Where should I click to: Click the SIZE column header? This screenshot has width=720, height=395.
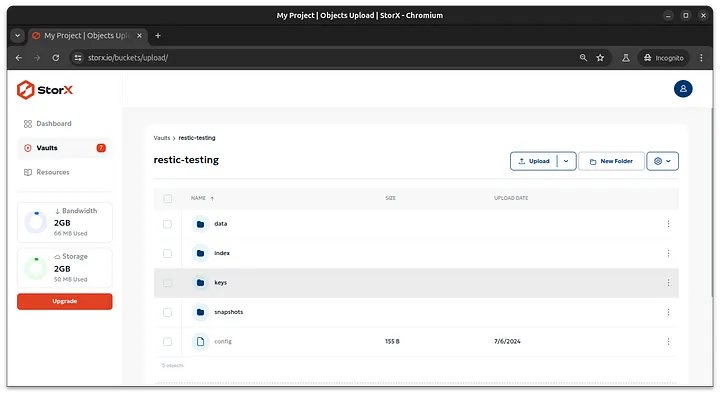(390, 198)
